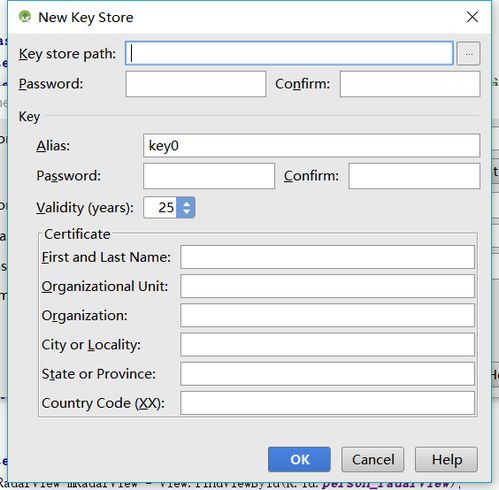This screenshot has height=490, width=499.
Task: Focus the key store Password field
Action: point(196,84)
